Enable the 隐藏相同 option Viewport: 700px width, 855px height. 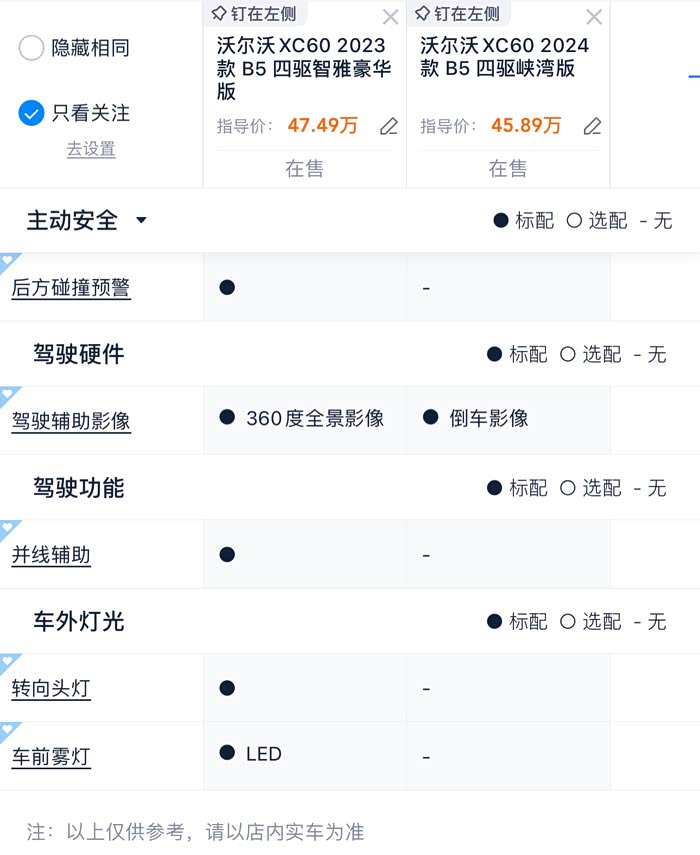click(x=31, y=48)
